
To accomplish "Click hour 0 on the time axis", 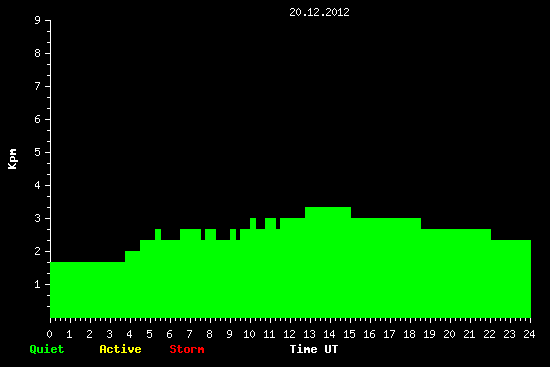I will pyautogui.click(x=49, y=334).
